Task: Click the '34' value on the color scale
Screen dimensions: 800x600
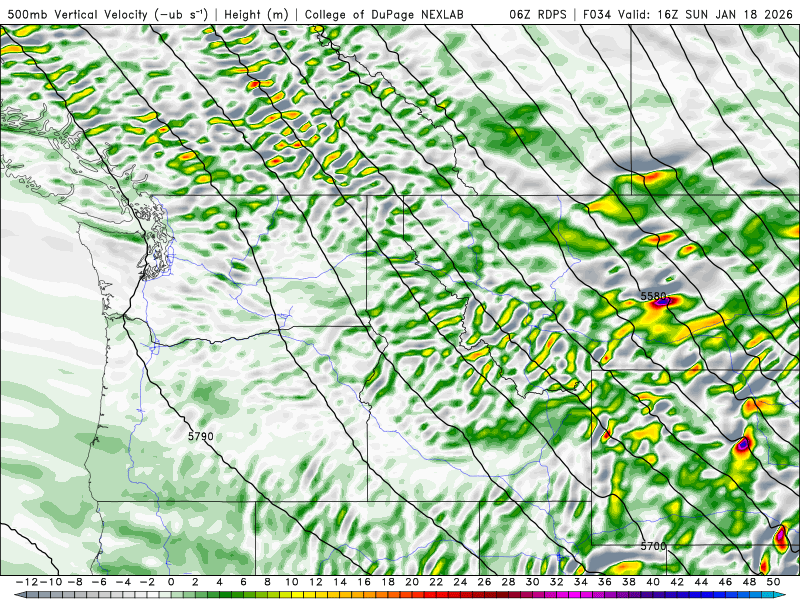Action: [x=581, y=582]
